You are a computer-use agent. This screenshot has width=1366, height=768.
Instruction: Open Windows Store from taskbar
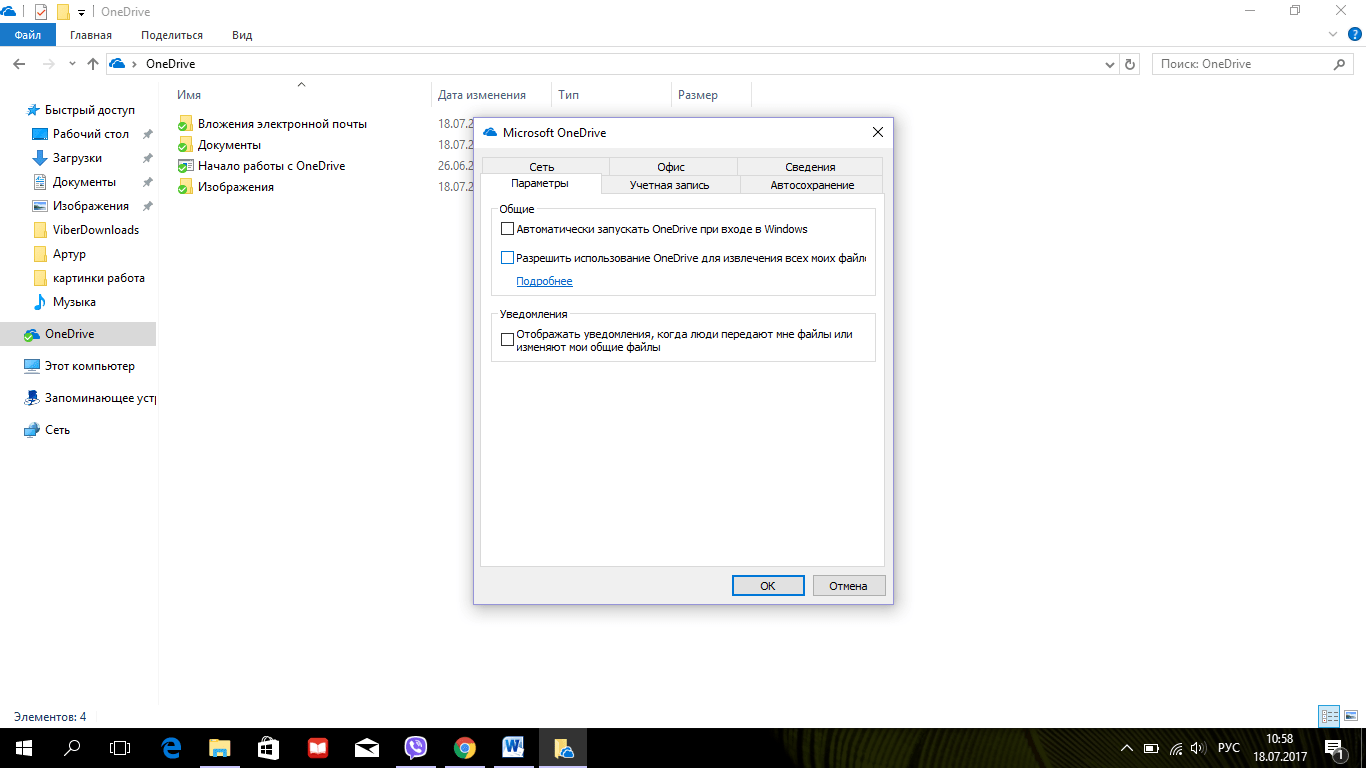point(269,748)
